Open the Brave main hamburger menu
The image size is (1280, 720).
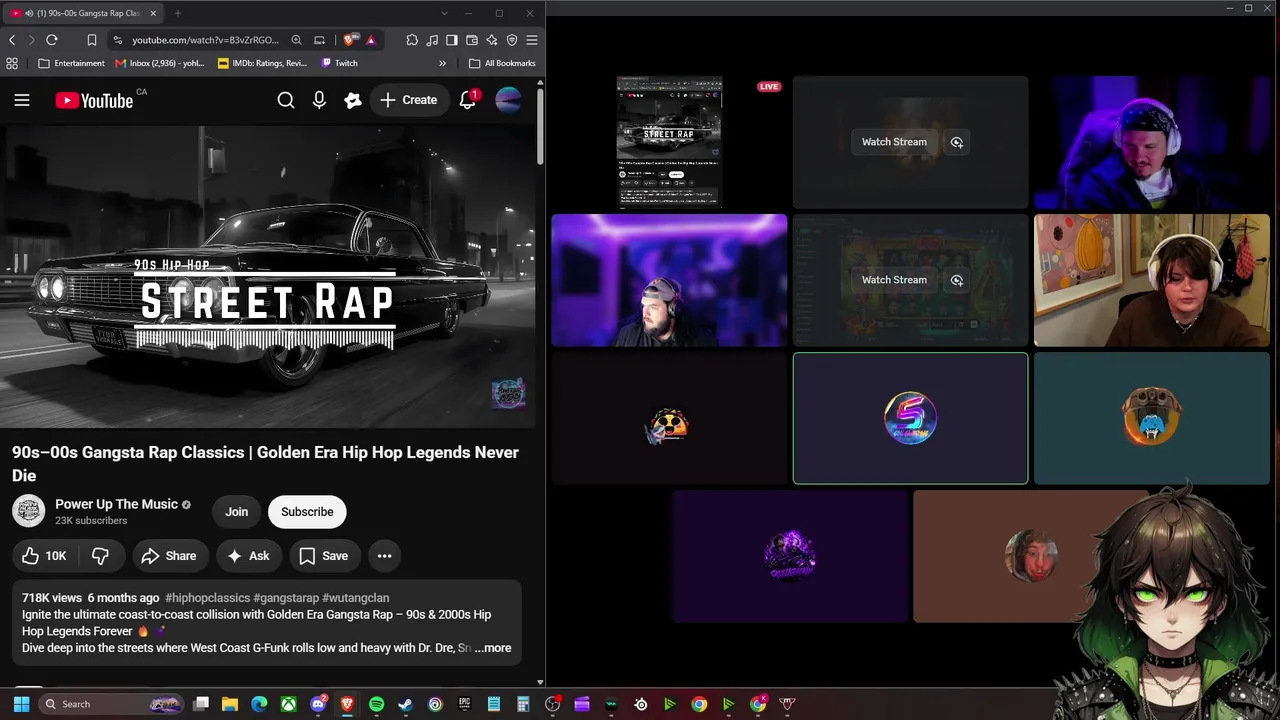tap(532, 40)
